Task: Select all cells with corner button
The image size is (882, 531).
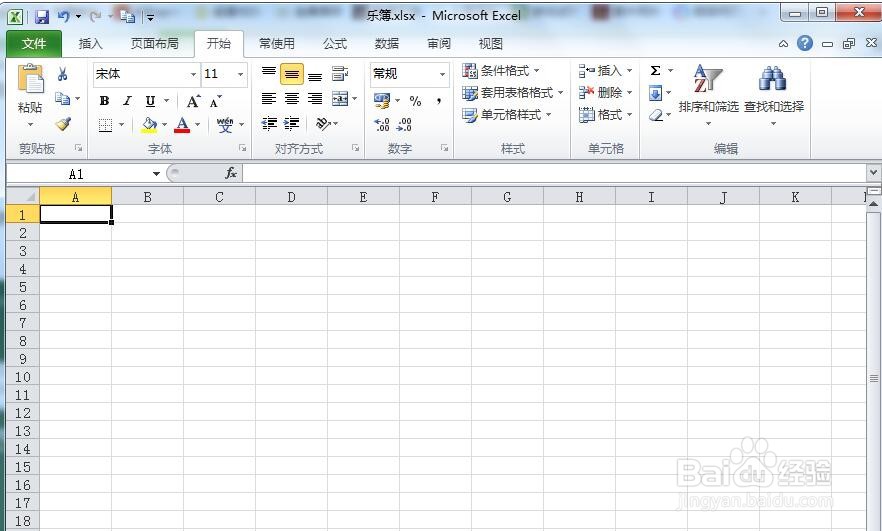Action: (22, 196)
